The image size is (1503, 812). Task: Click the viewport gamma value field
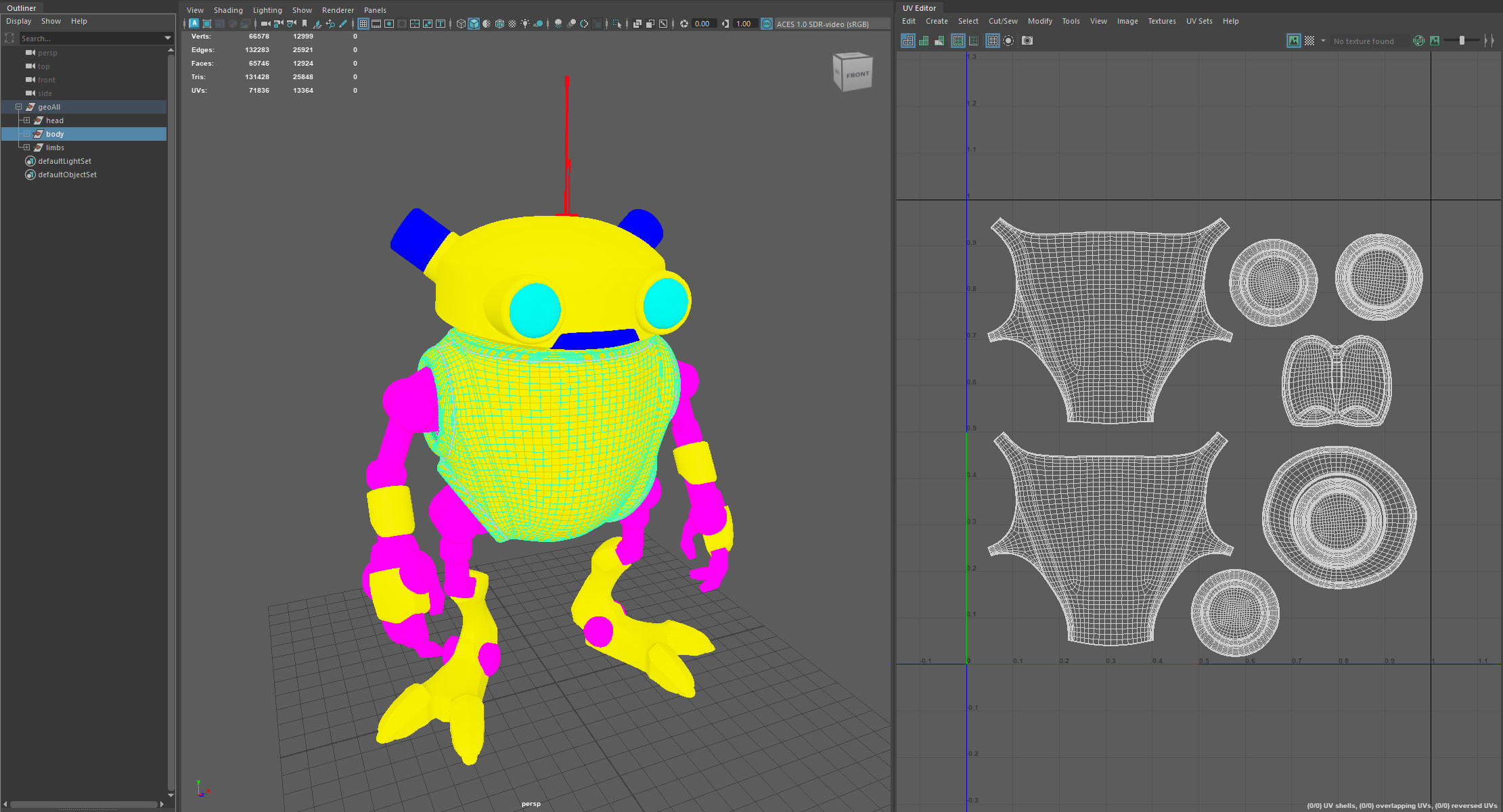click(744, 24)
